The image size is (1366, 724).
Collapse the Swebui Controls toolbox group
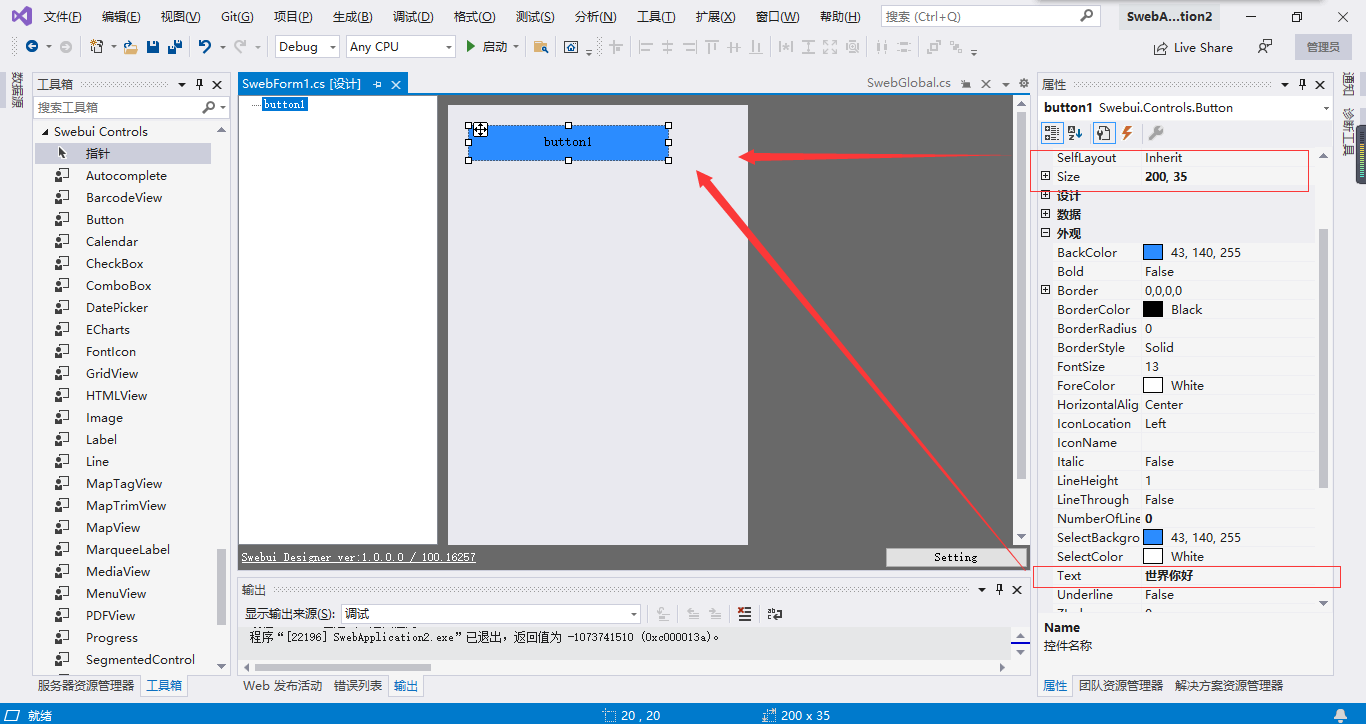[45, 132]
